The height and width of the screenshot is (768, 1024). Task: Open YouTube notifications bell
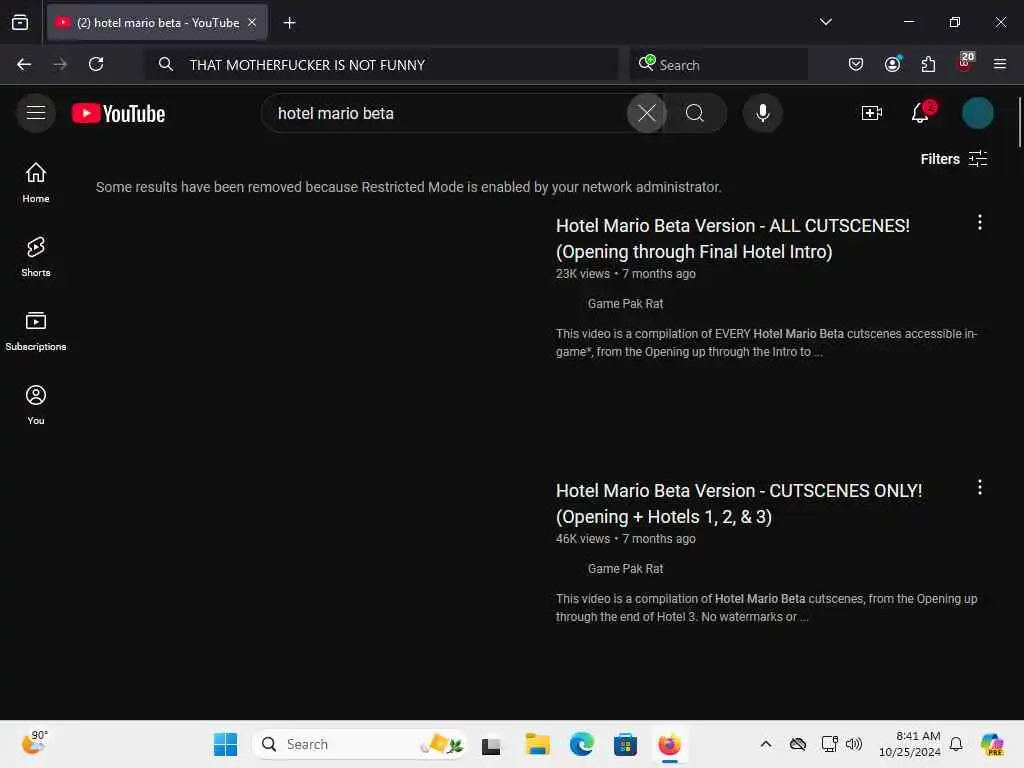click(x=921, y=113)
